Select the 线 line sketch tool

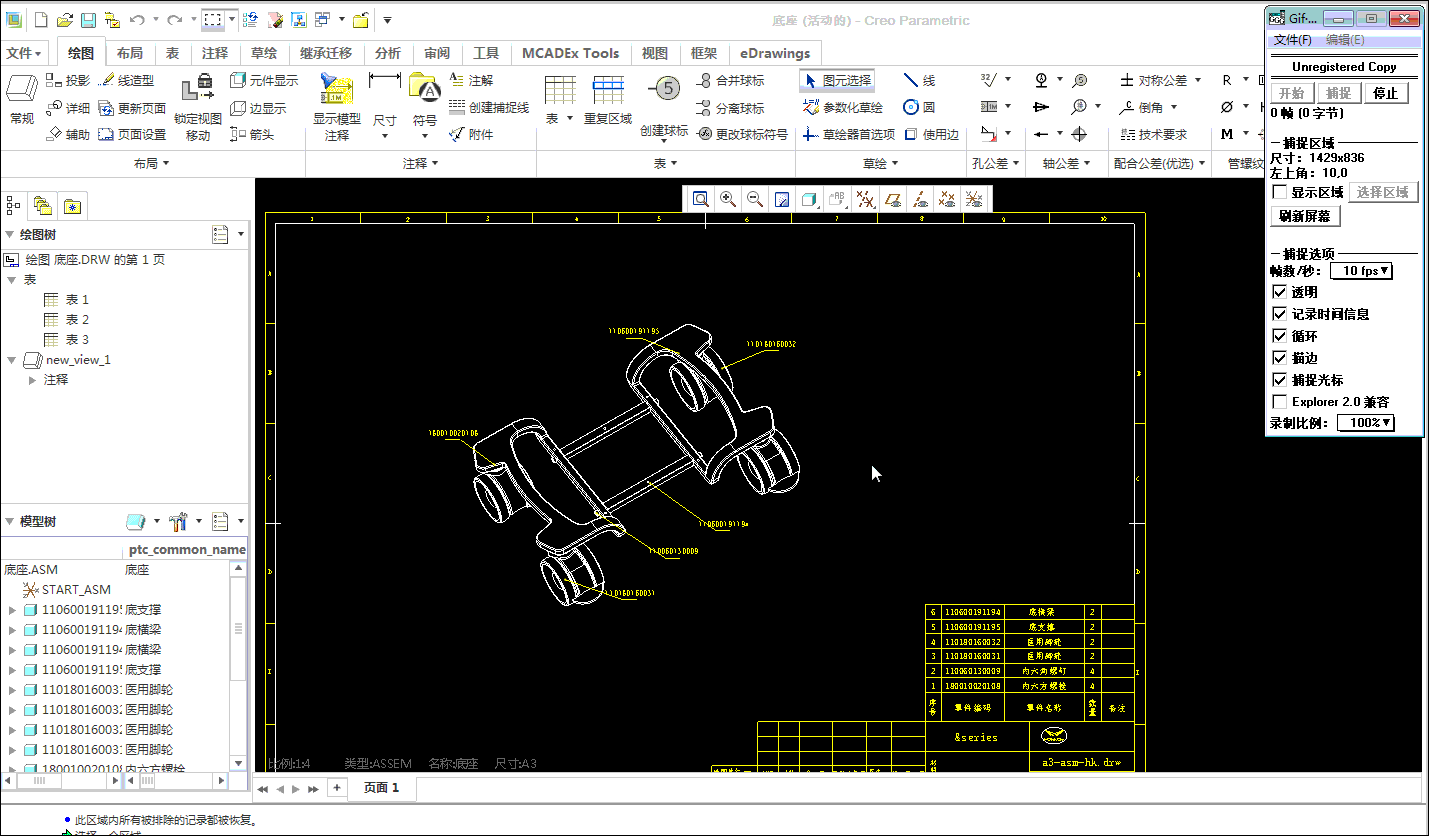[911, 80]
